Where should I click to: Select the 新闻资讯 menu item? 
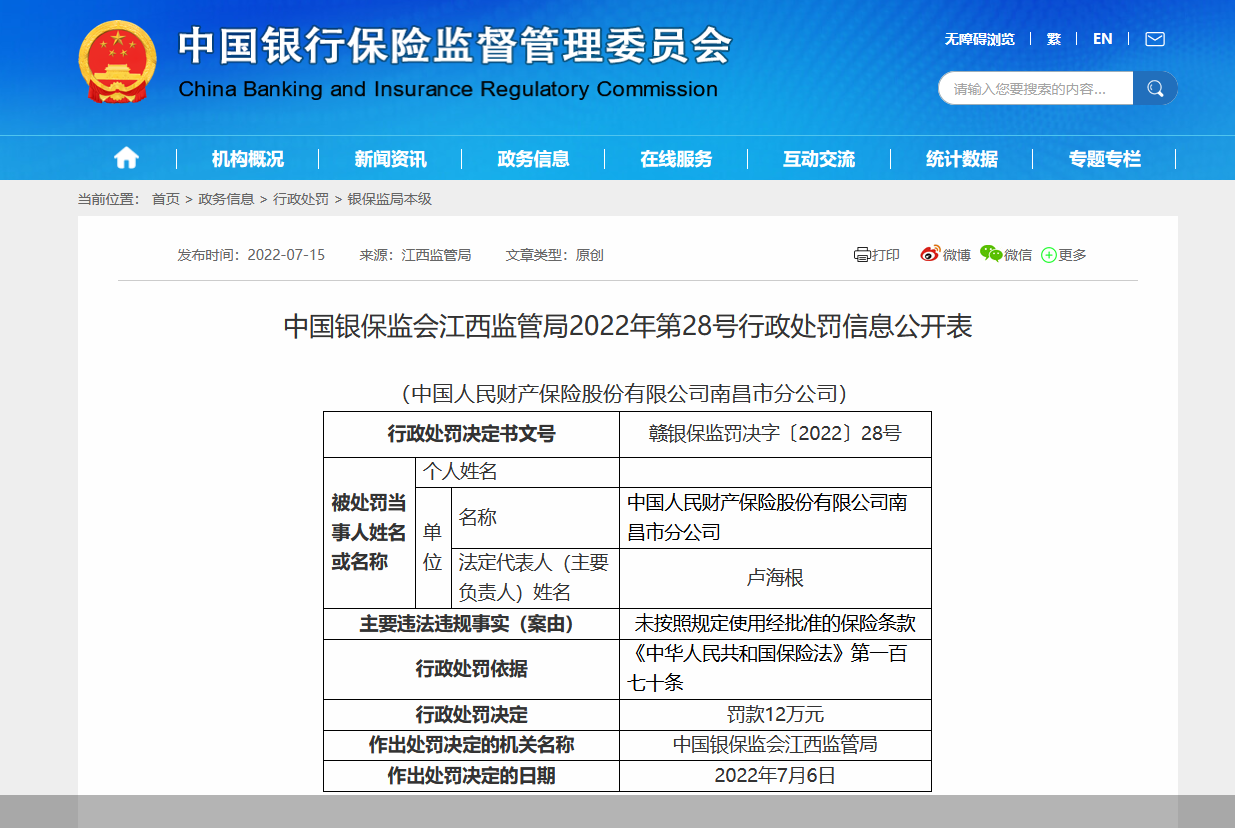388,157
